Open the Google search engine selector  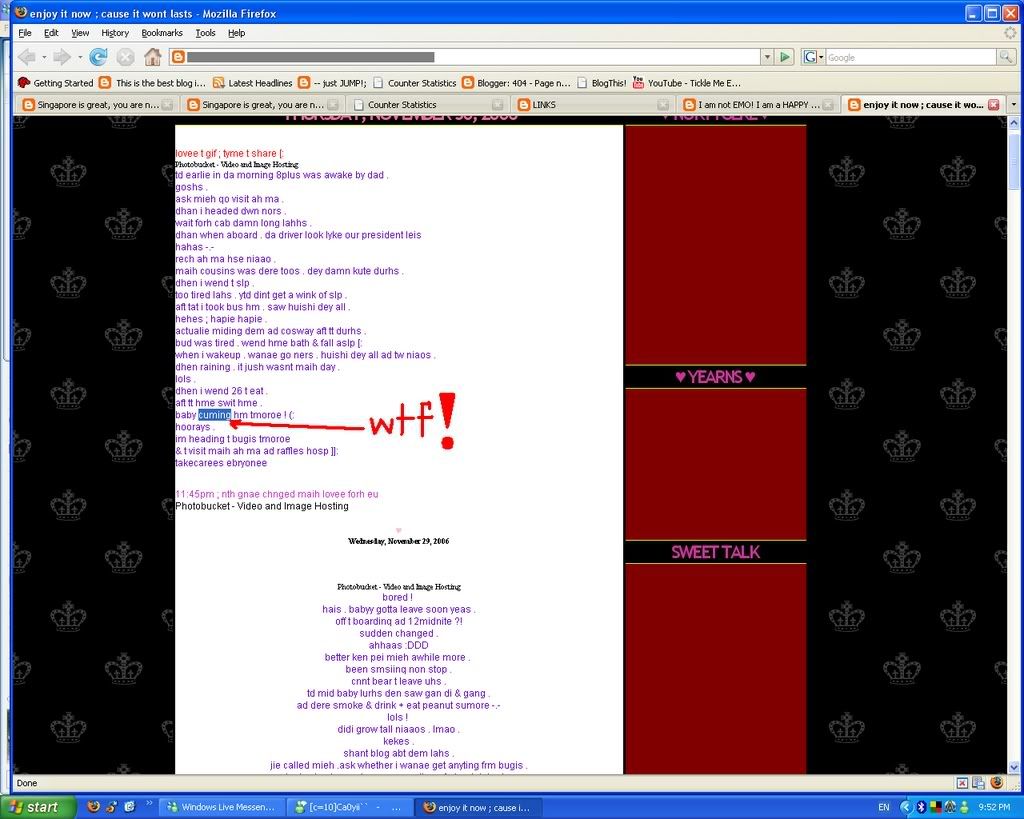813,57
